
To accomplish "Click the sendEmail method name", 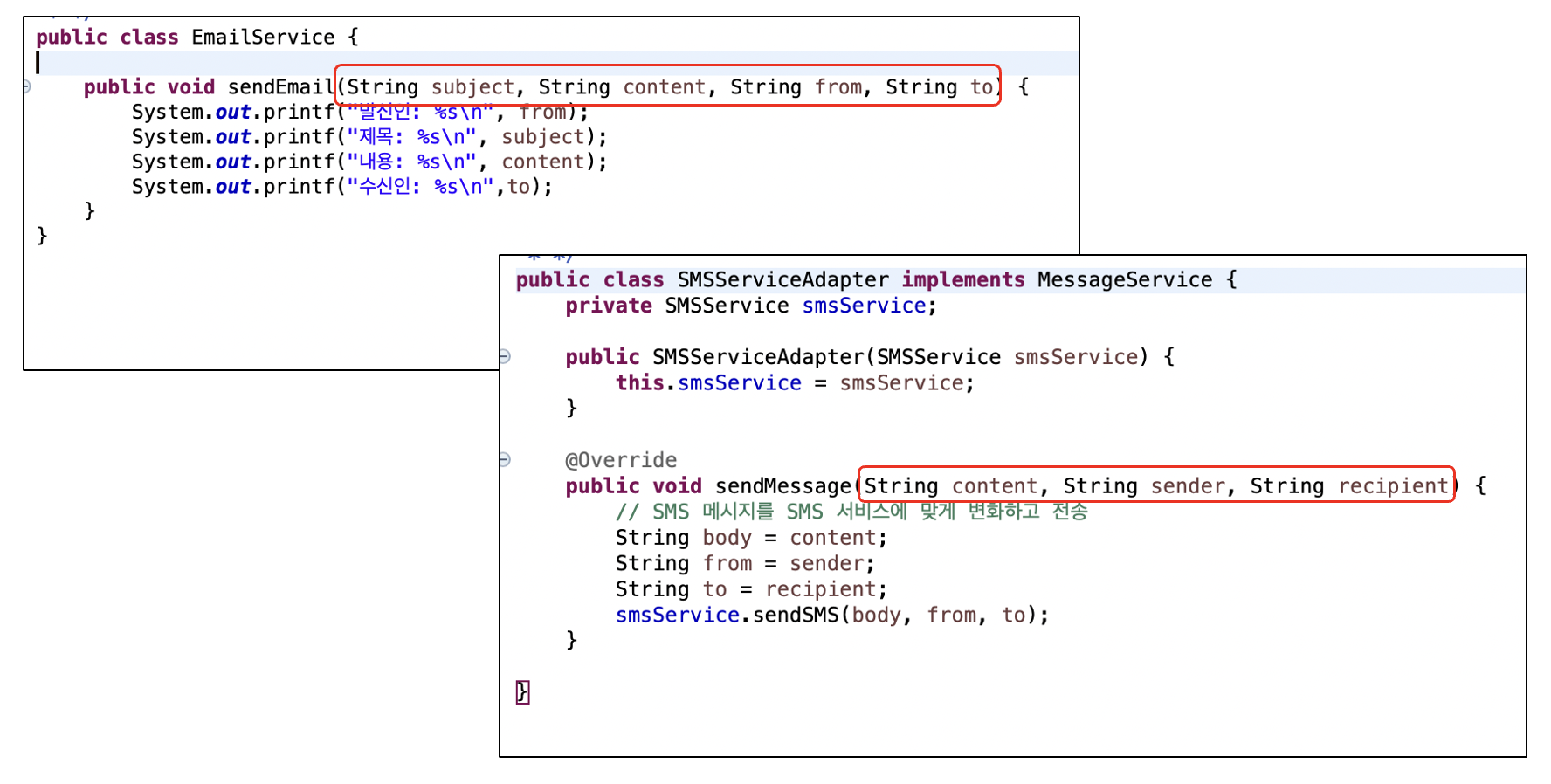I will pos(280,87).
